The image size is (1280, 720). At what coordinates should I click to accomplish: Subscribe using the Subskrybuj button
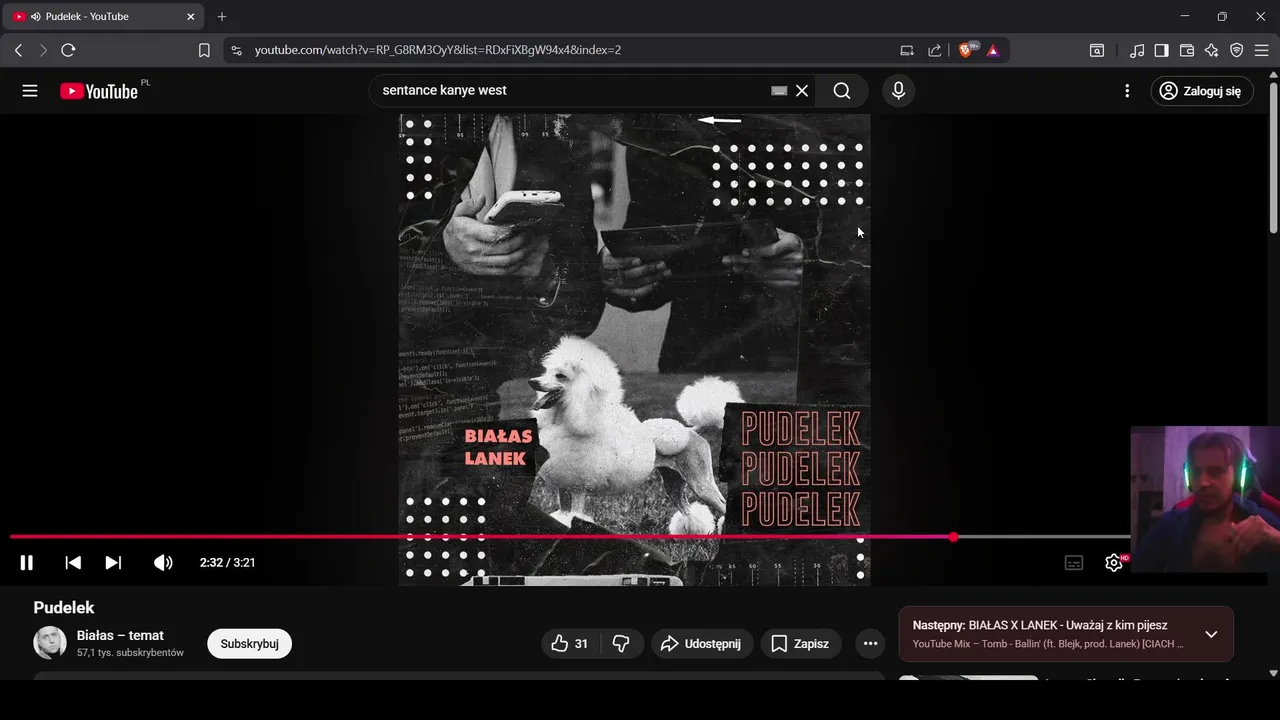point(249,644)
